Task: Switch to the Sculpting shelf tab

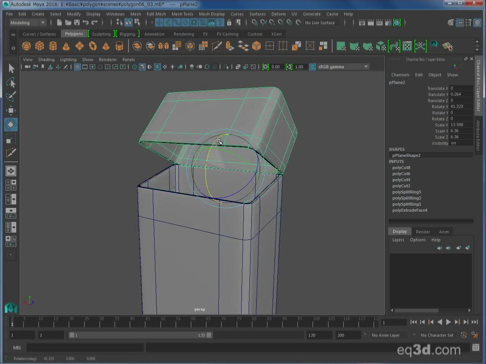Action: point(101,34)
